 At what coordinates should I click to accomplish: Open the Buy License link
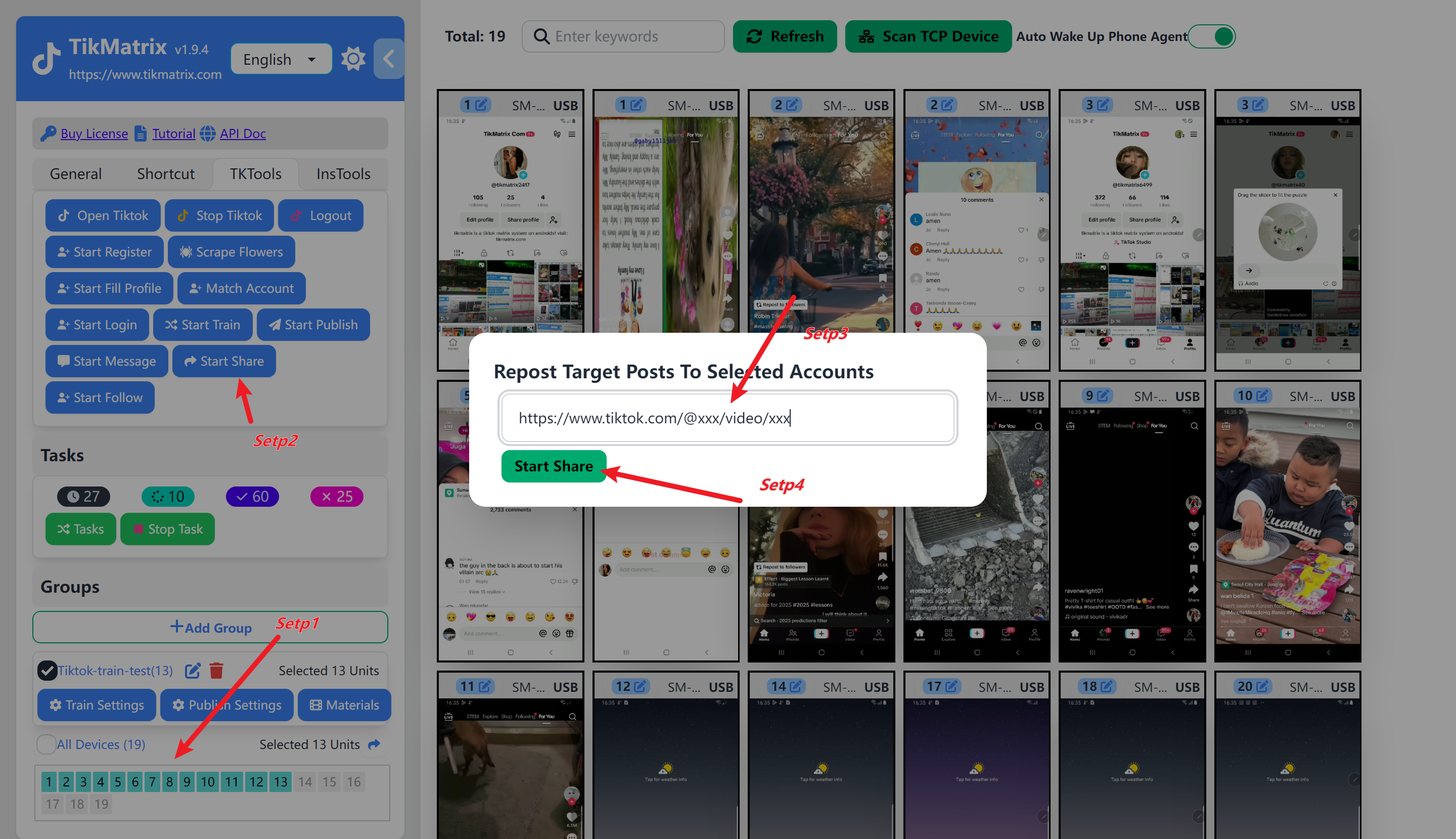pyautogui.click(x=95, y=134)
